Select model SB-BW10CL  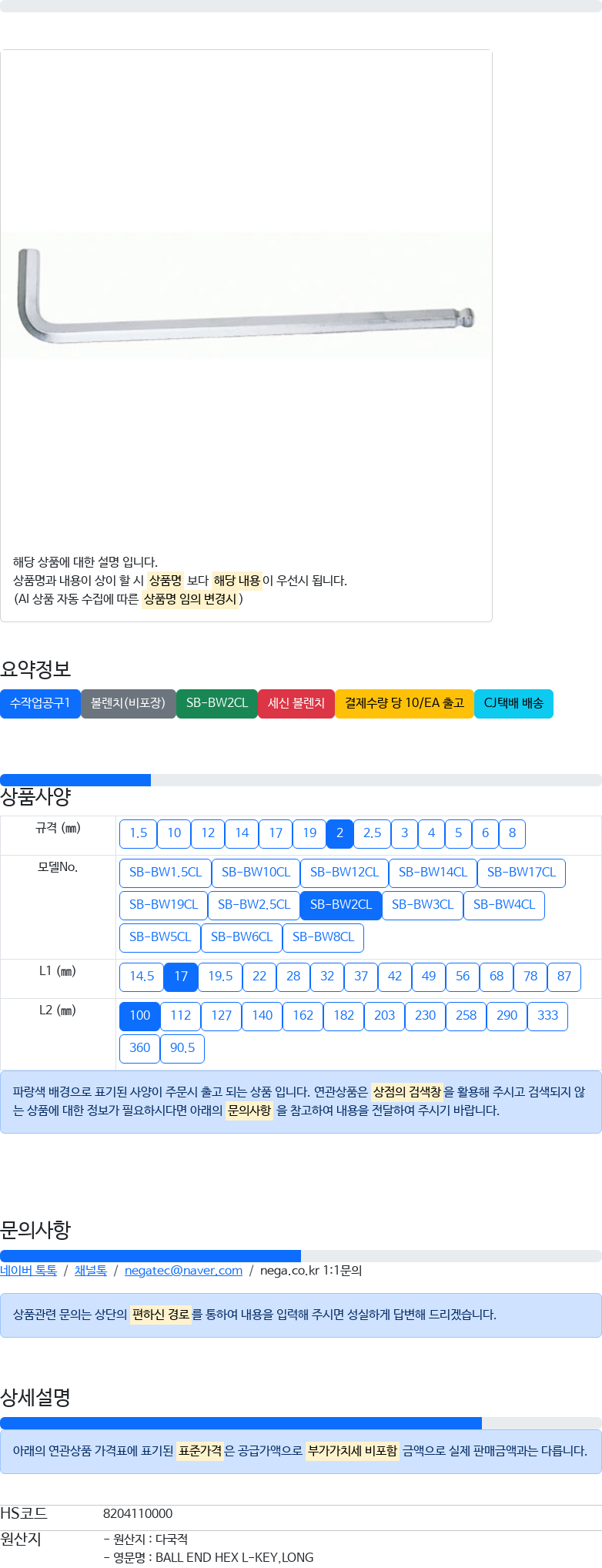pos(256,873)
